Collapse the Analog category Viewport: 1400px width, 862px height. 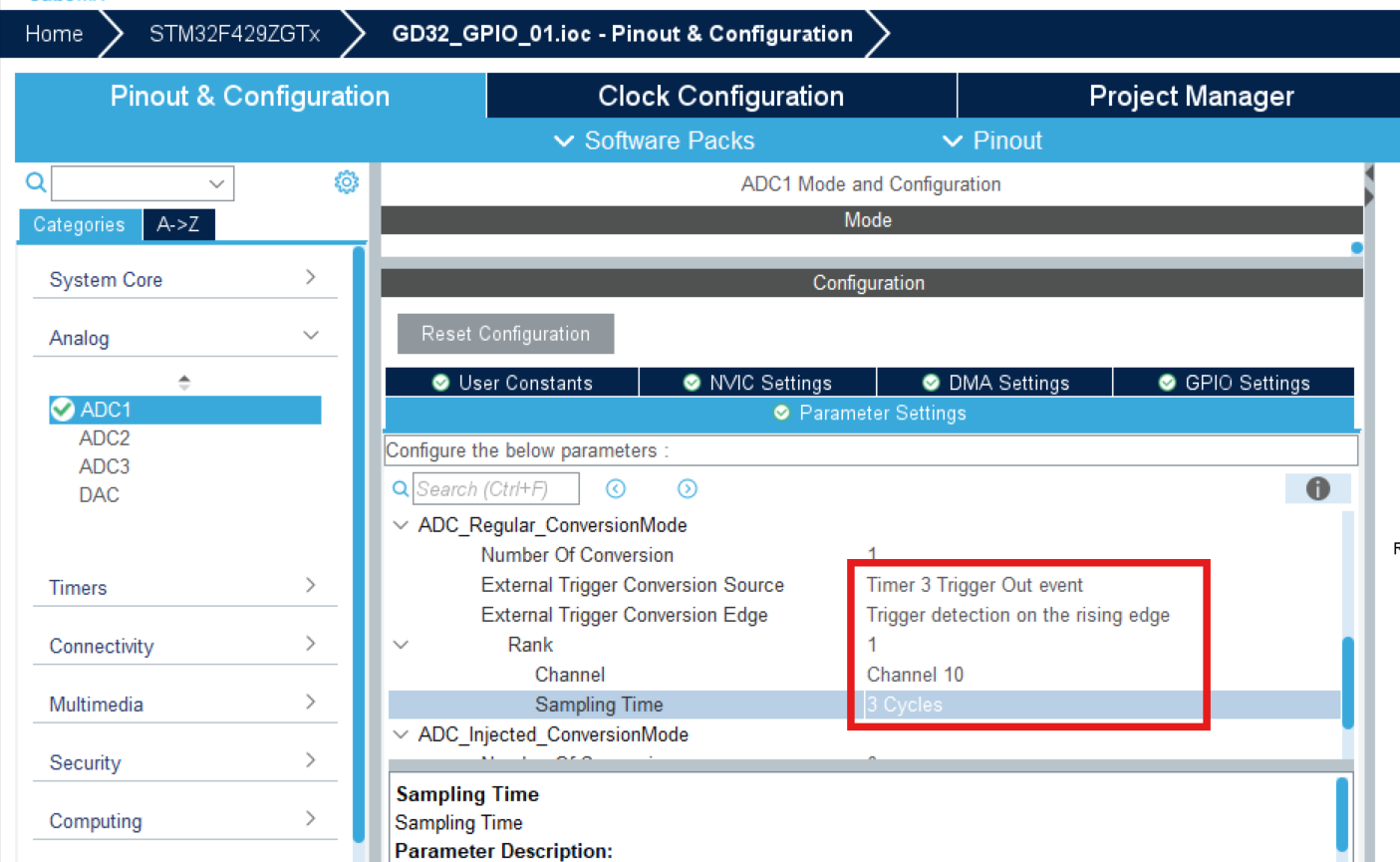click(x=310, y=336)
